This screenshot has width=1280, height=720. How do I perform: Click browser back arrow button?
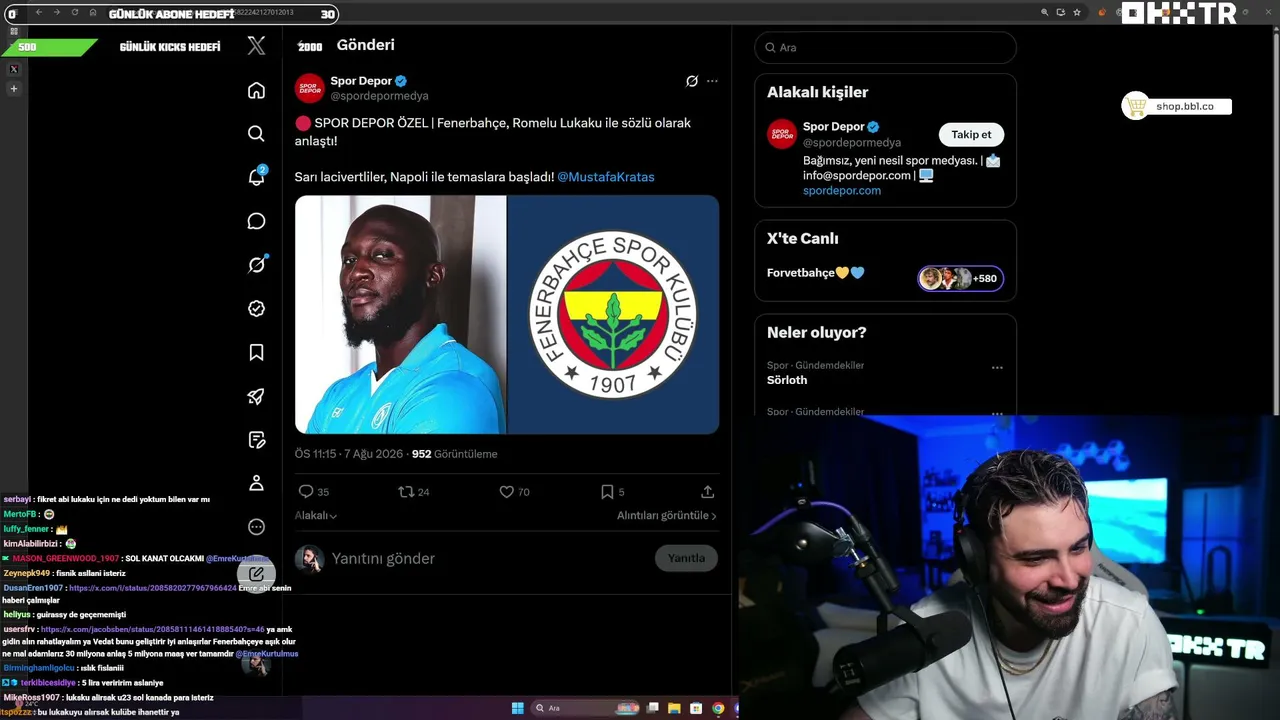(x=38, y=12)
